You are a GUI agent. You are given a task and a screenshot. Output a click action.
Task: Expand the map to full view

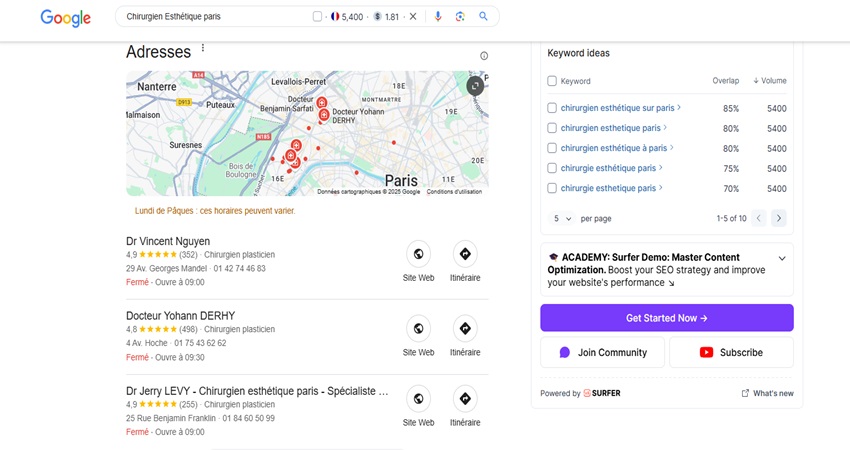click(475, 86)
